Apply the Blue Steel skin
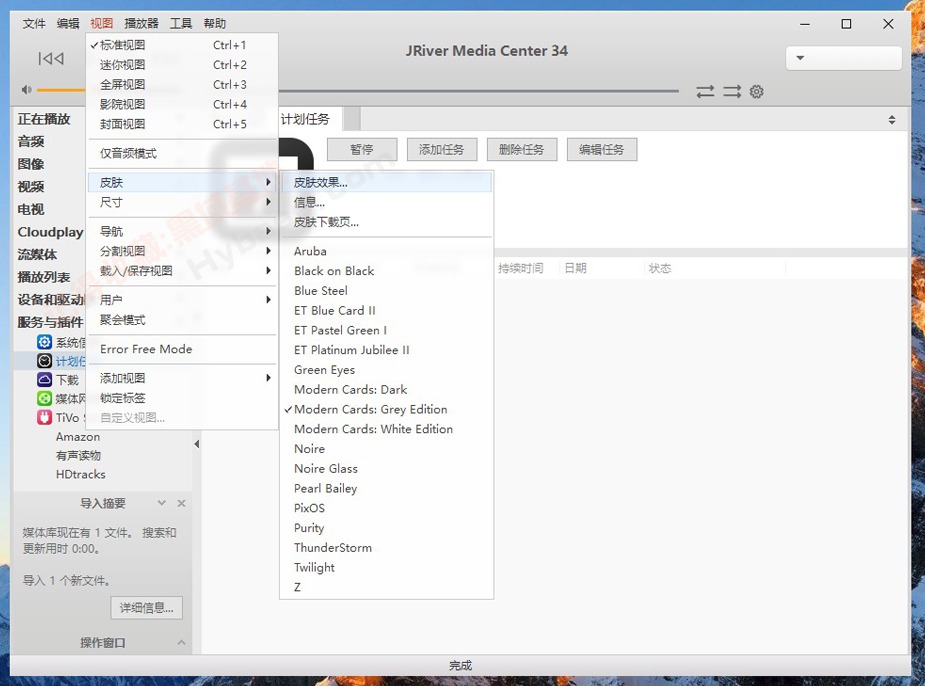Viewport: 925px width, 686px height. pos(386,291)
